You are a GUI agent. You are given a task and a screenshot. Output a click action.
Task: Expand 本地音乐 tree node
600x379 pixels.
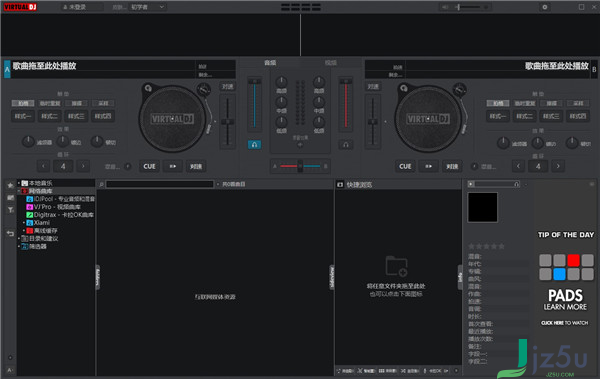[18, 183]
